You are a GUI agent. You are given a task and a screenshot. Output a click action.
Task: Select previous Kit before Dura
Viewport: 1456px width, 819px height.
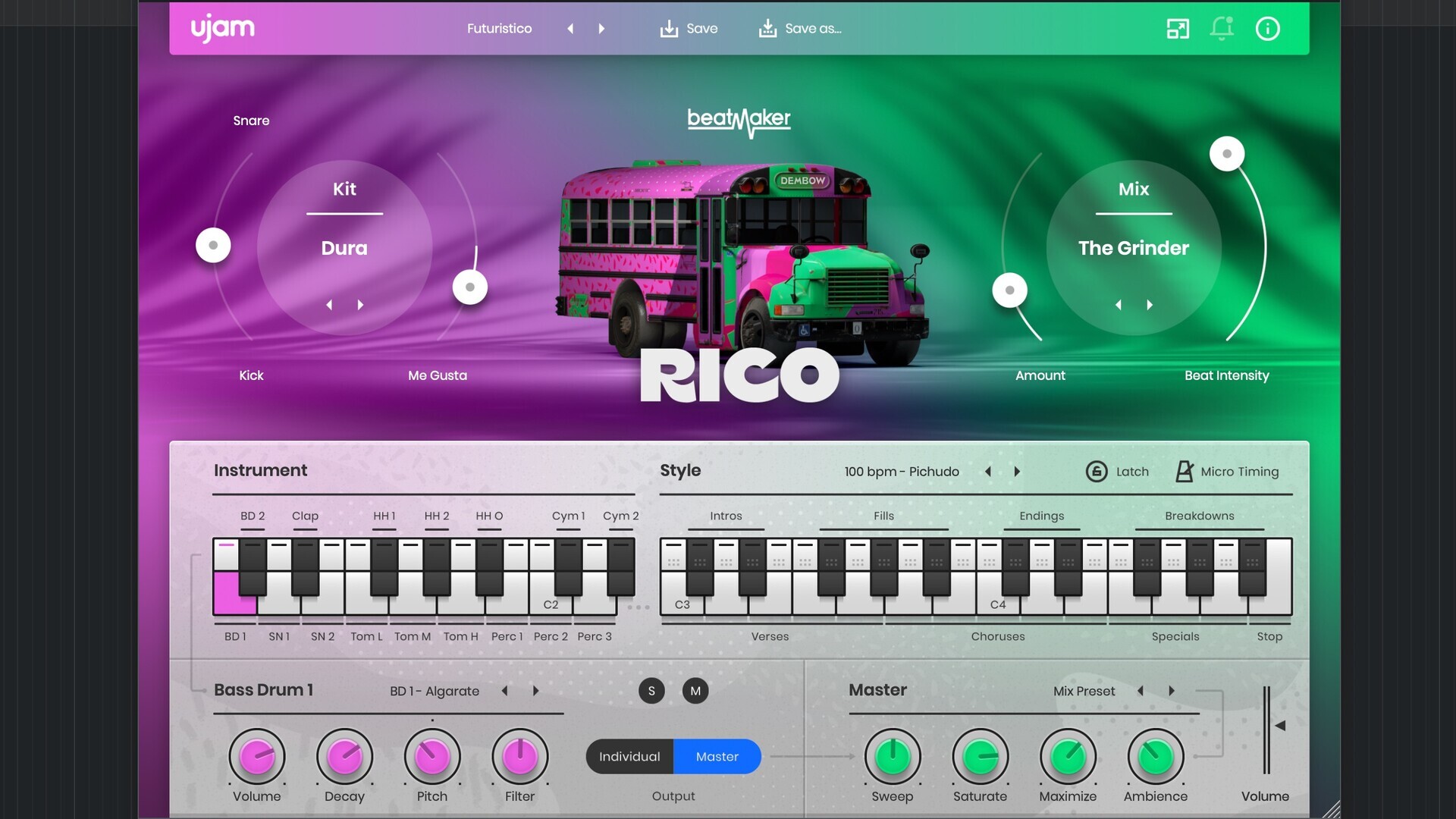click(329, 305)
